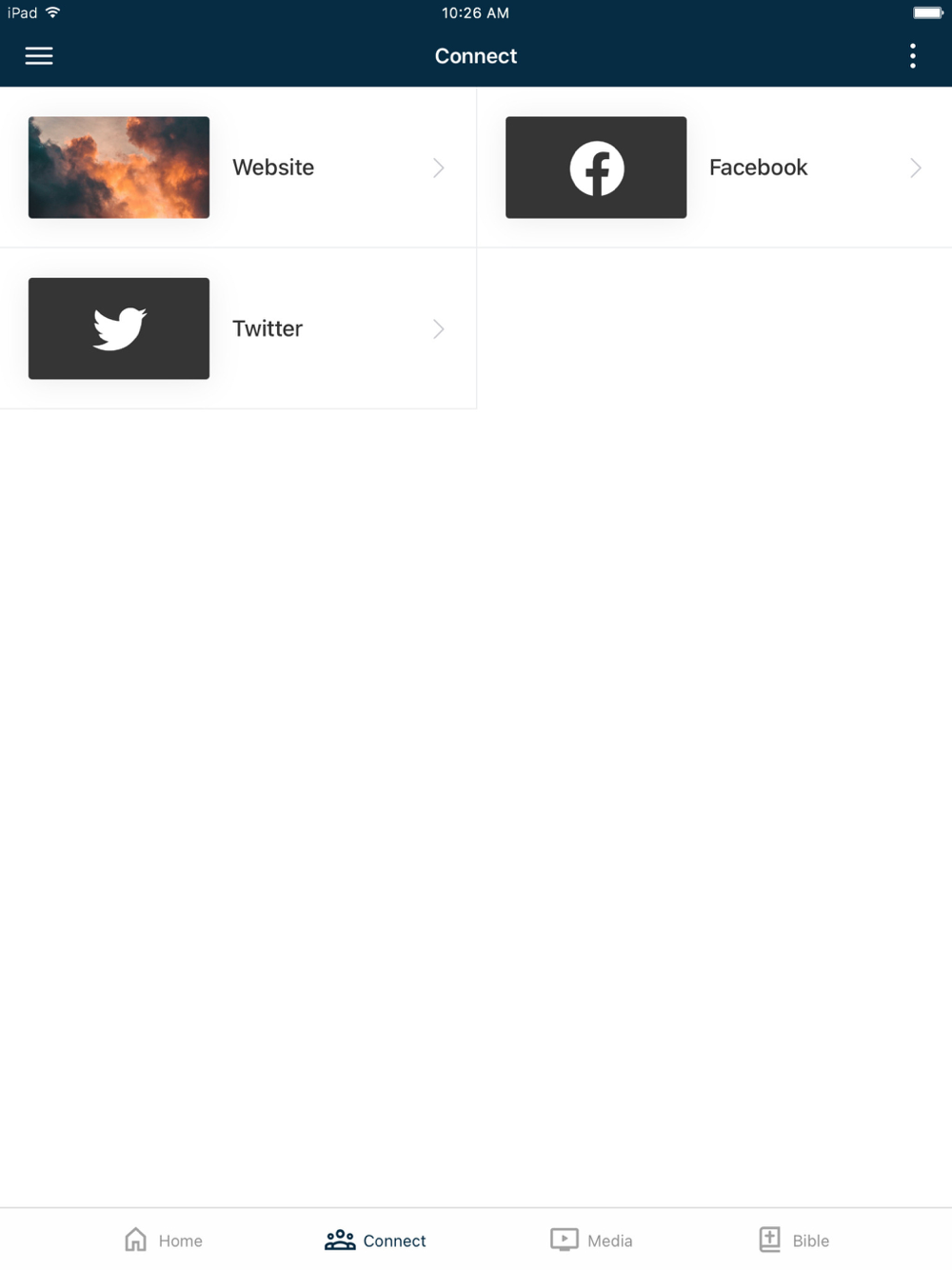This screenshot has width=952, height=1270.
Task: Select the Connect tab label
Action: [394, 1240]
